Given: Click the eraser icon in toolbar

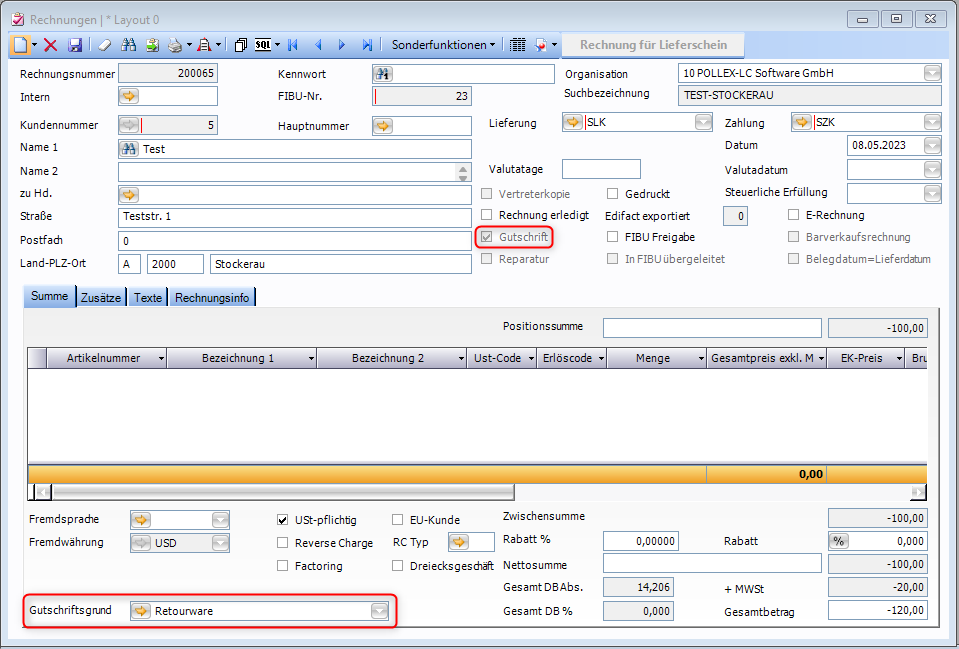Looking at the screenshot, I should 104,45.
